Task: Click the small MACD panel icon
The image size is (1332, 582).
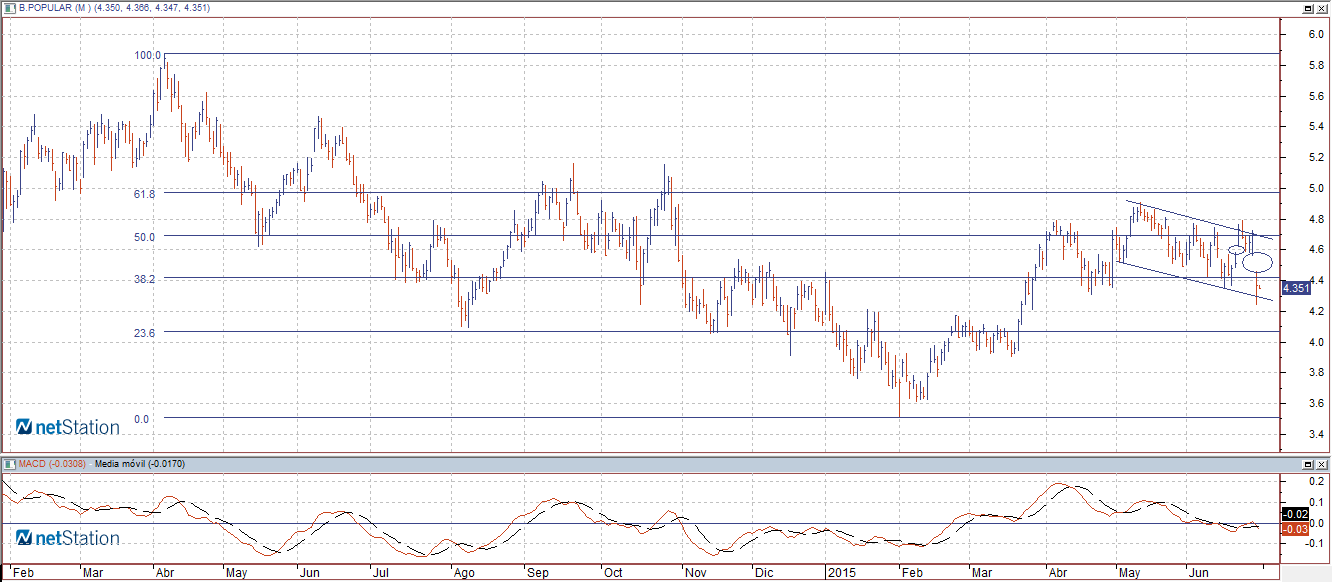Action: point(9,464)
